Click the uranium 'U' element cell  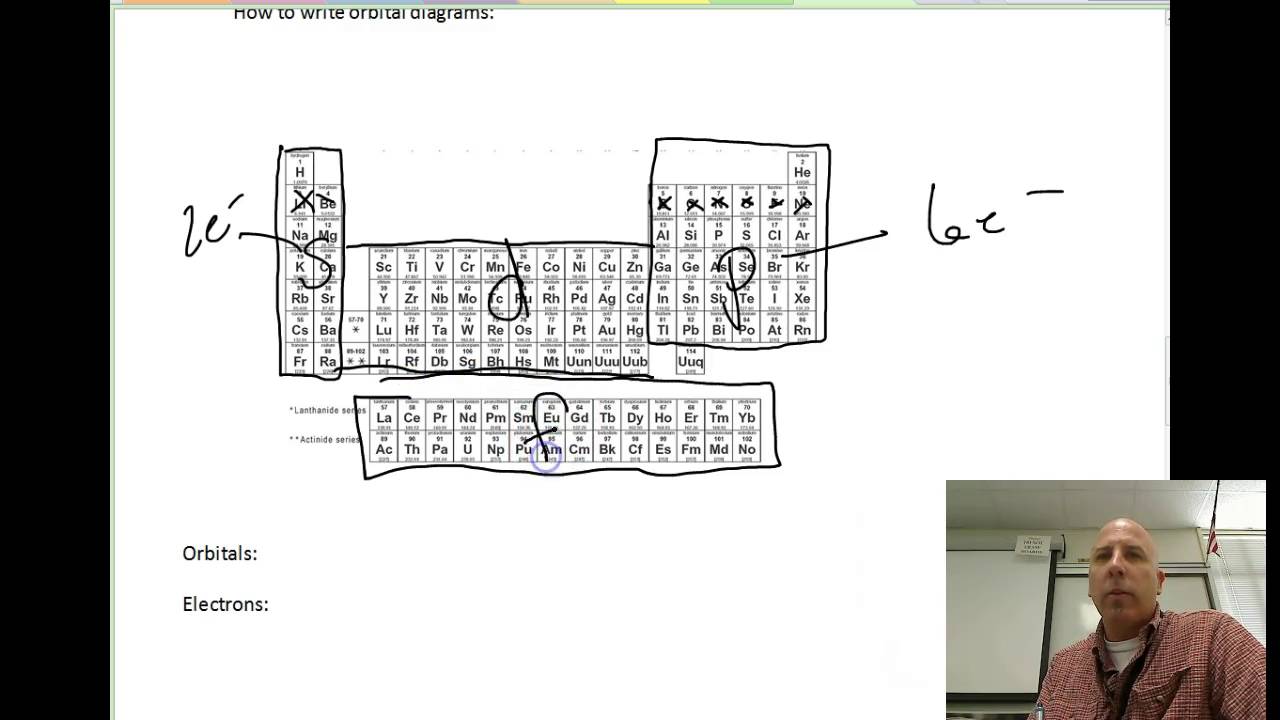[x=467, y=446]
